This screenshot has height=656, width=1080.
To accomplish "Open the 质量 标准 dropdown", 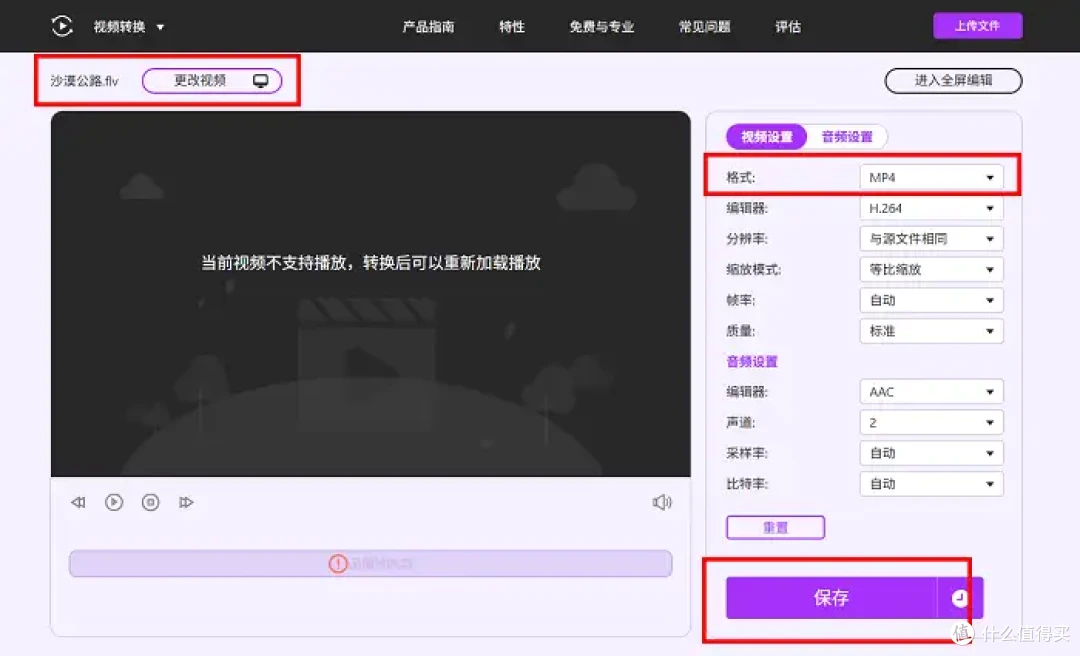I will click(x=931, y=331).
